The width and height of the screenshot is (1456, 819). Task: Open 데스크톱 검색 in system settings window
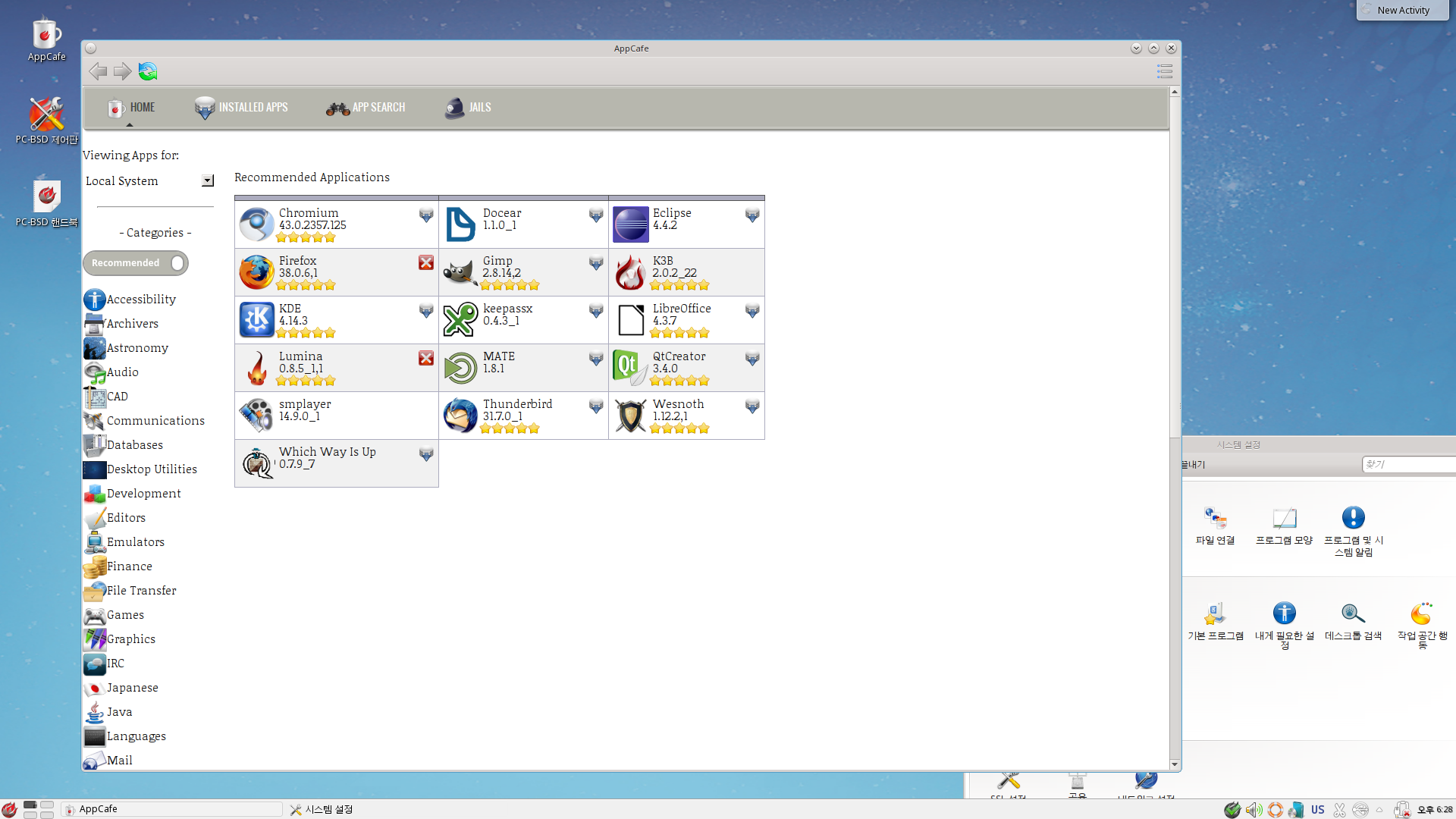pos(1353,621)
